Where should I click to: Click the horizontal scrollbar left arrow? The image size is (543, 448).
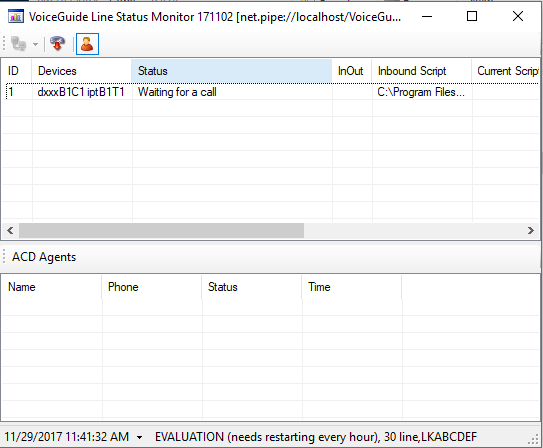pyautogui.click(x=10, y=231)
